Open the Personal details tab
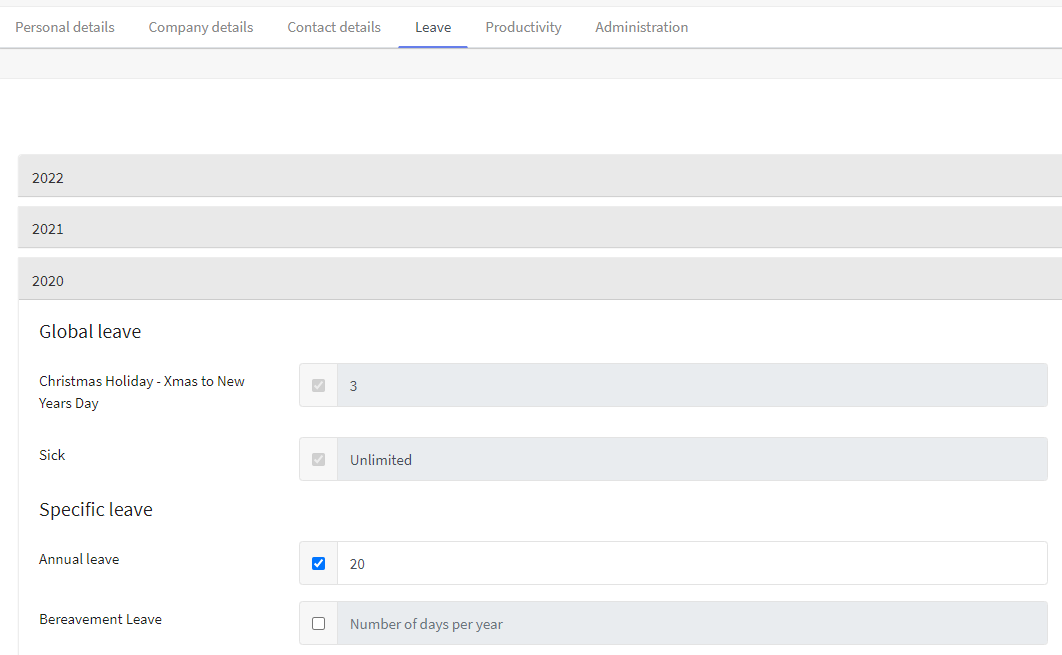Viewport: 1062px width, 655px height. click(x=65, y=27)
